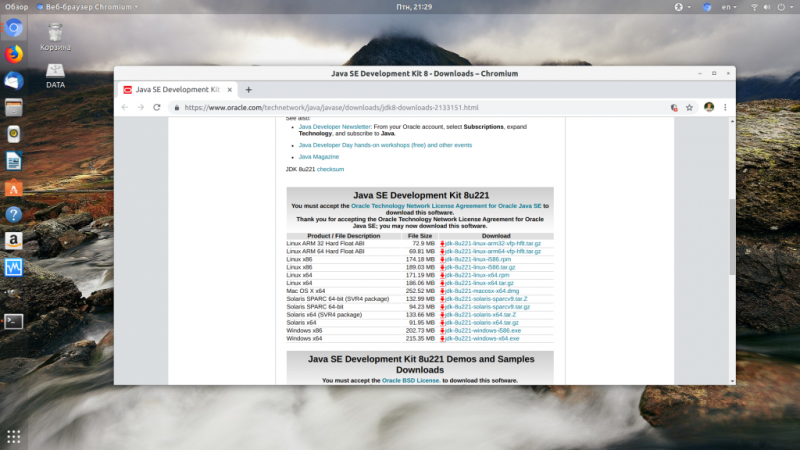Bookmark this page with star icon
The image size is (800, 450).
(x=689, y=108)
